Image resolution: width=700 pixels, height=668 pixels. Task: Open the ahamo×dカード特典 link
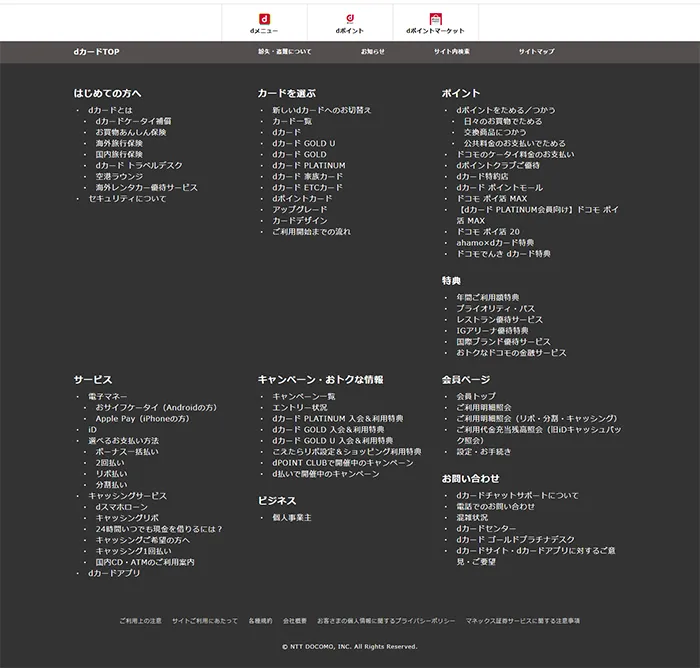click(x=495, y=243)
